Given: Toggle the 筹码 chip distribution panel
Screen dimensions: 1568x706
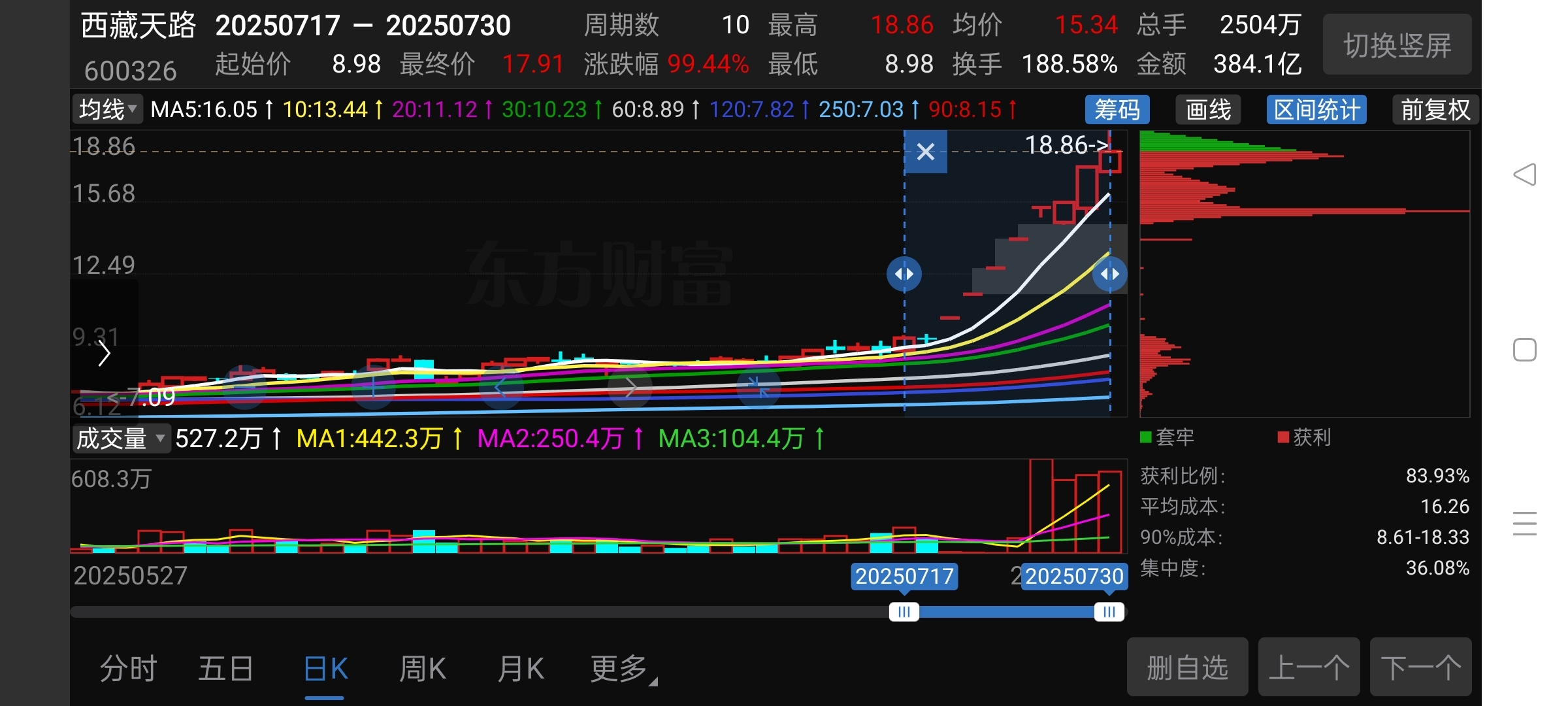Looking at the screenshot, I should [1117, 109].
